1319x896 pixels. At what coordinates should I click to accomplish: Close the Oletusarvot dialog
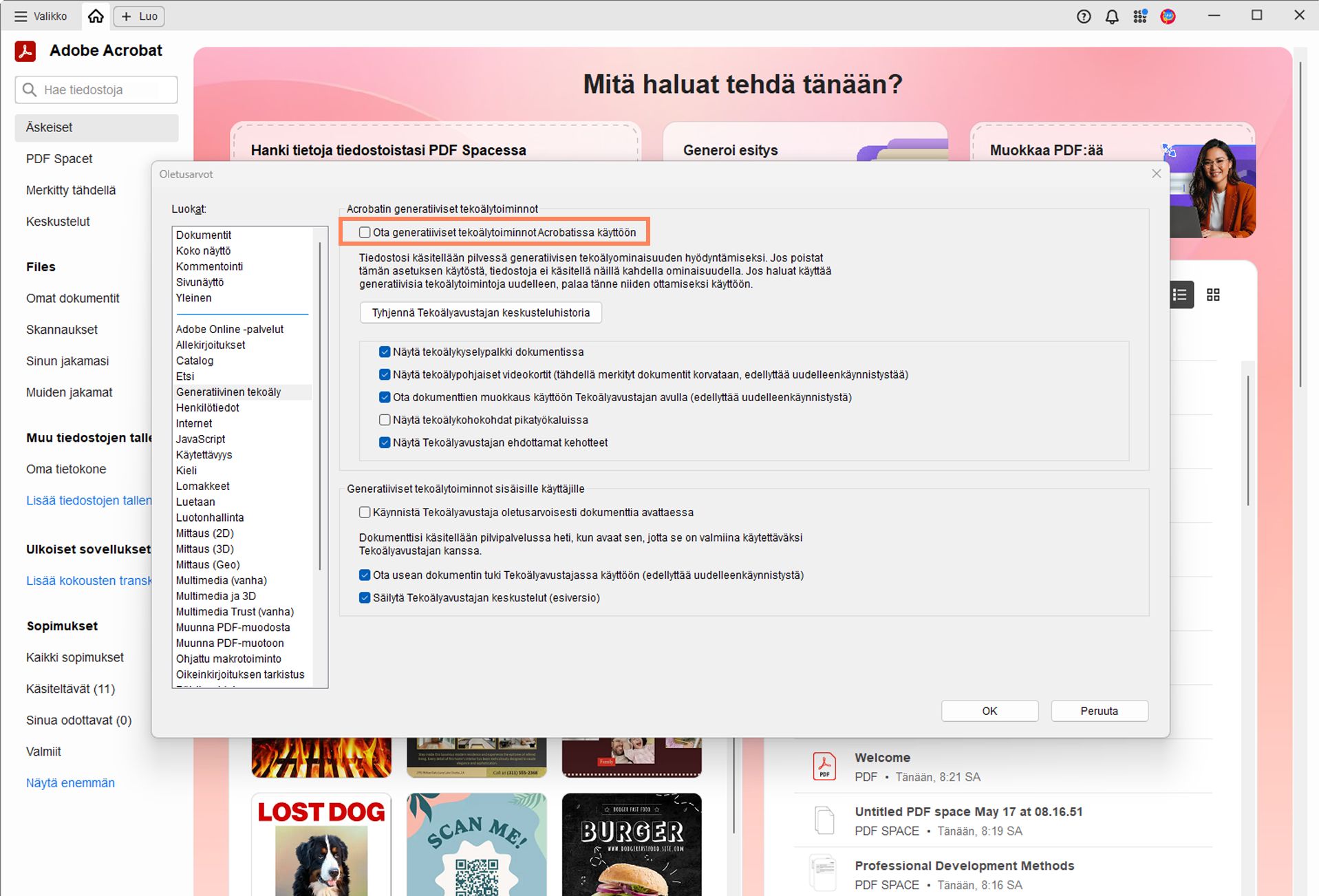[1157, 174]
